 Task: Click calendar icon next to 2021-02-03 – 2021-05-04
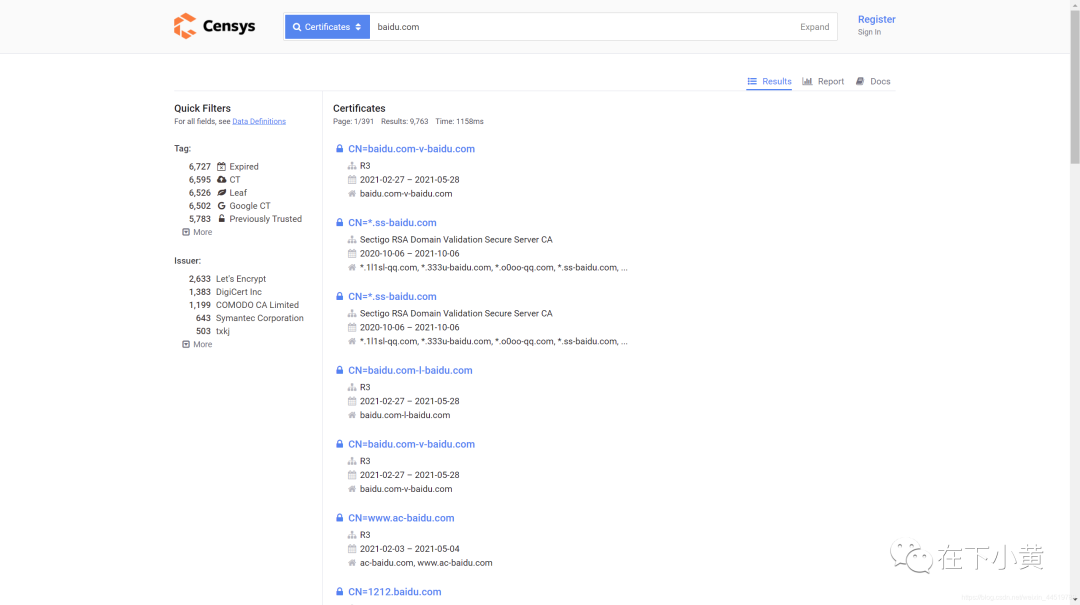point(352,548)
